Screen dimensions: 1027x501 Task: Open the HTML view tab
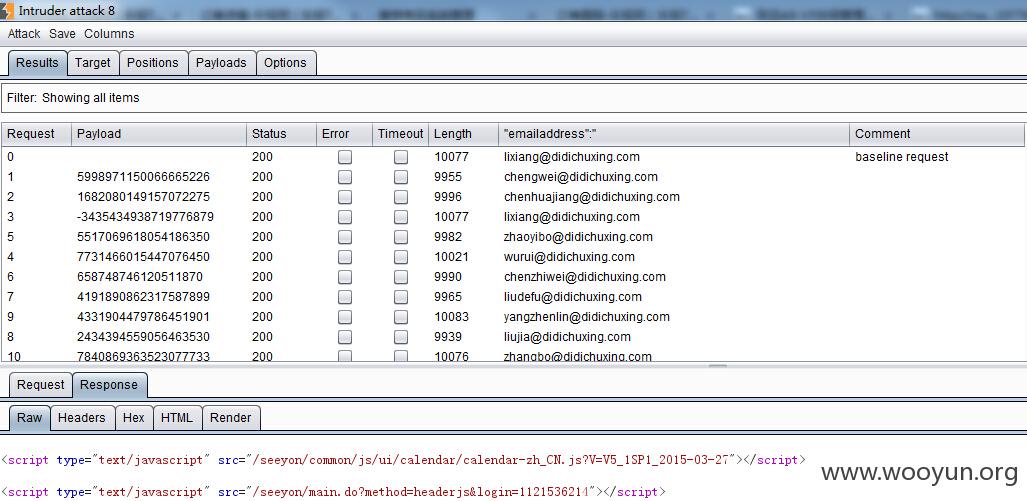[x=177, y=418]
